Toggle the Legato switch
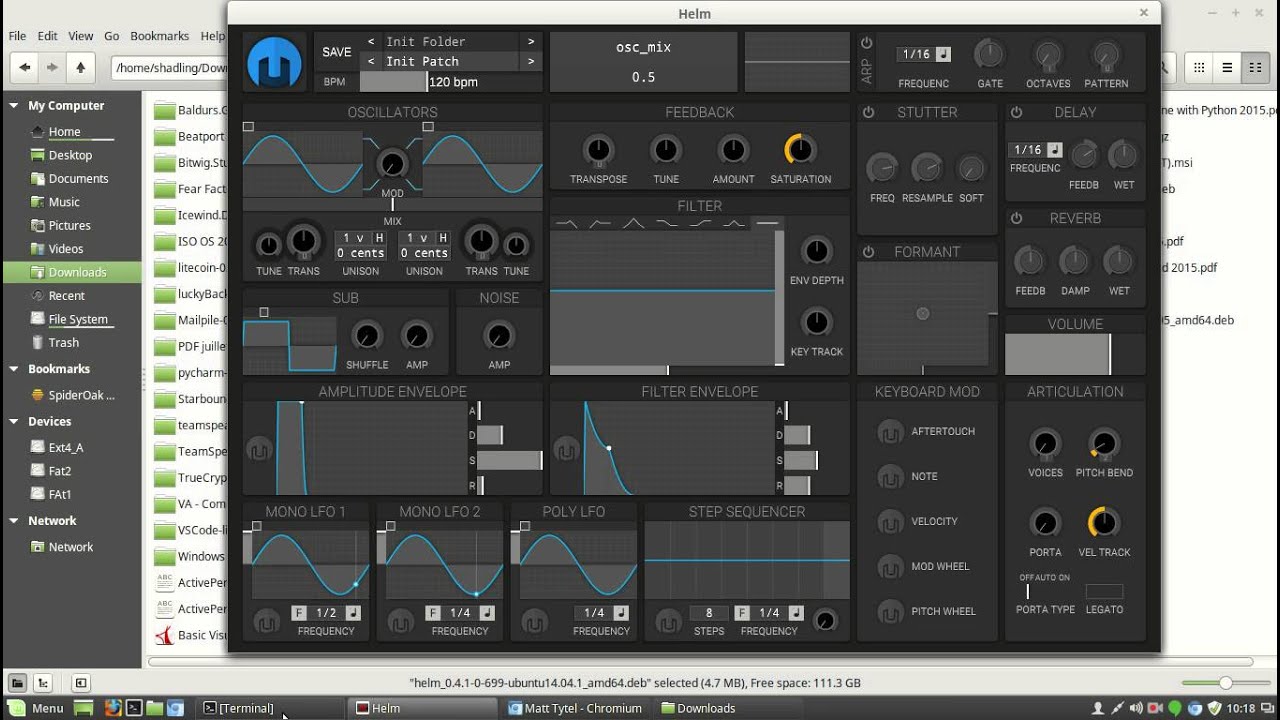1280x720 pixels. 1104,591
